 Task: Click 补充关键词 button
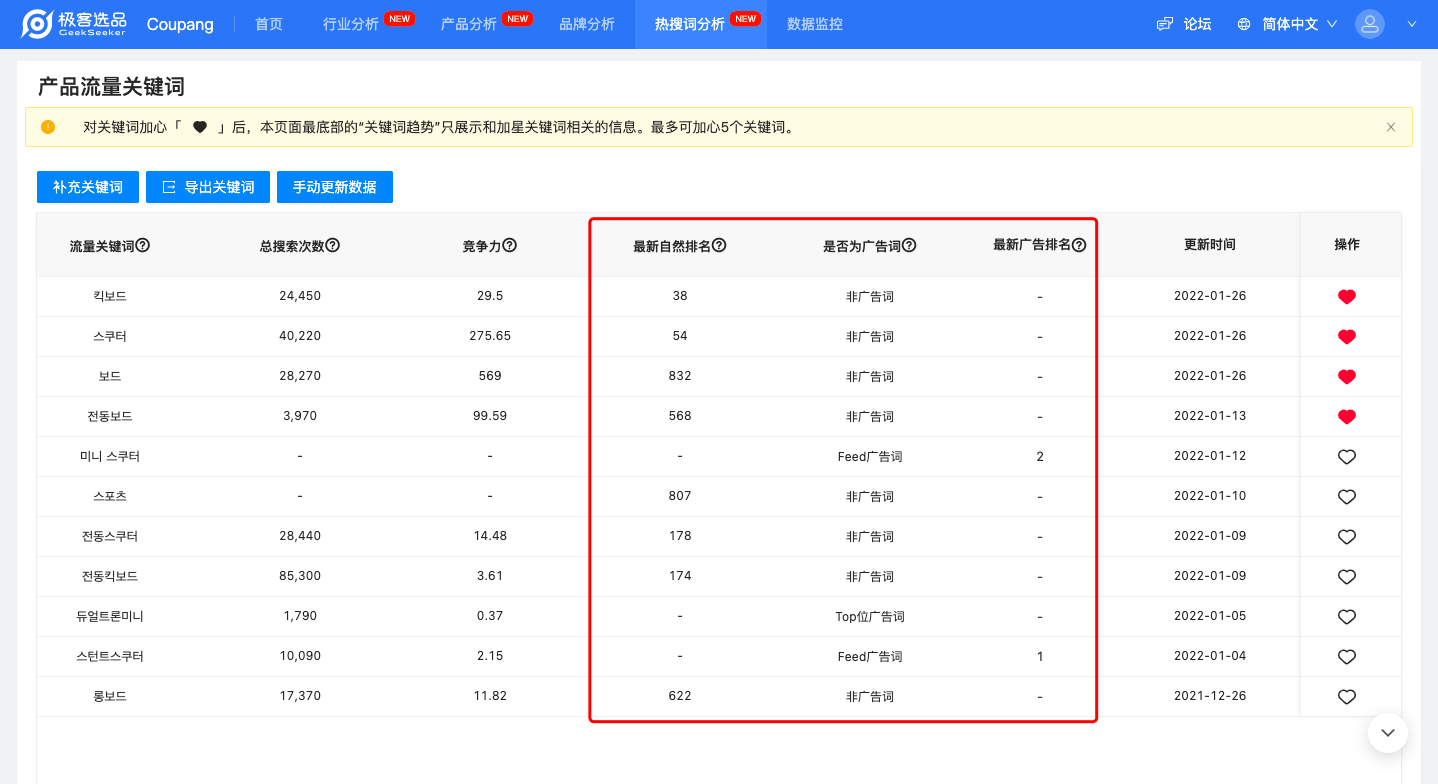[88, 187]
